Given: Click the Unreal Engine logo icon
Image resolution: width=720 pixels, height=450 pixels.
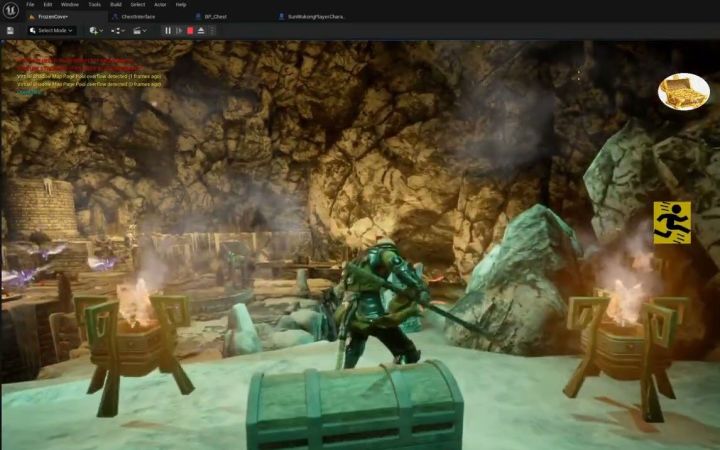Looking at the screenshot, I should pos(10,11).
